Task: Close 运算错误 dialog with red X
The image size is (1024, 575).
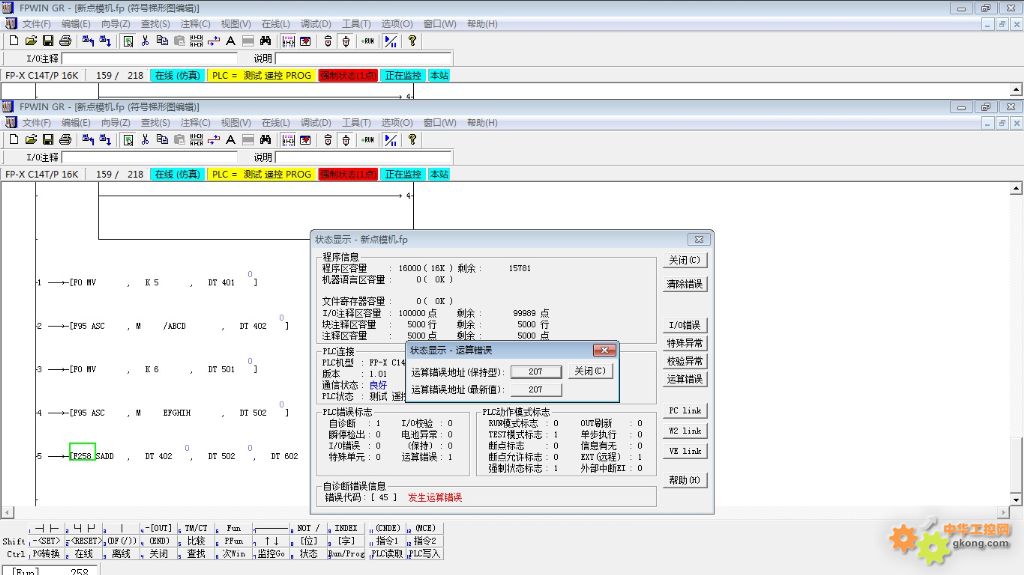Action: tap(604, 350)
